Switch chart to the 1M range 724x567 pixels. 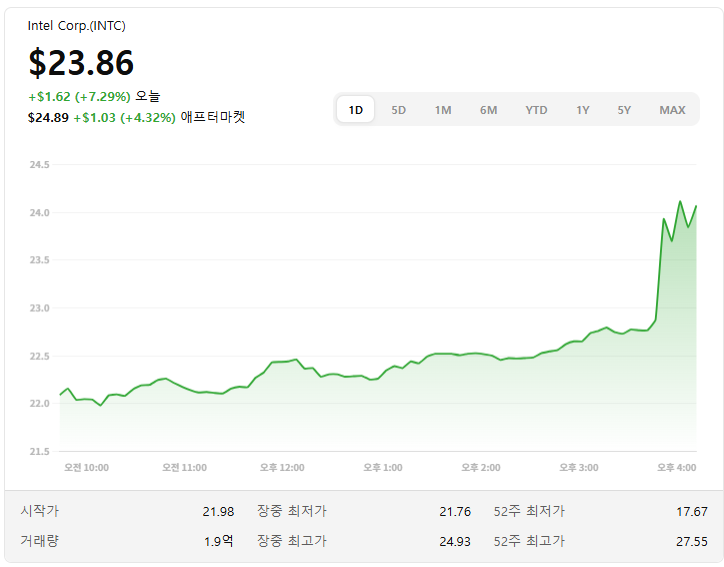pyautogui.click(x=443, y=110)
